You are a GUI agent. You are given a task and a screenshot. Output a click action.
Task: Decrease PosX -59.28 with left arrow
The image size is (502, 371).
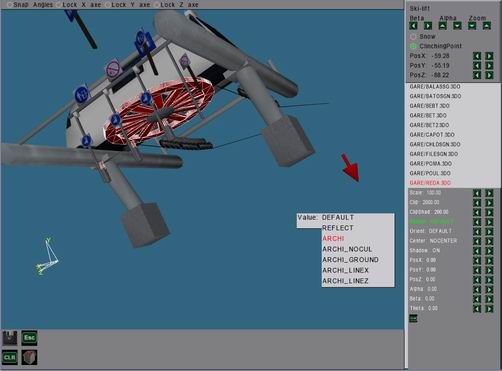(477, 56)
